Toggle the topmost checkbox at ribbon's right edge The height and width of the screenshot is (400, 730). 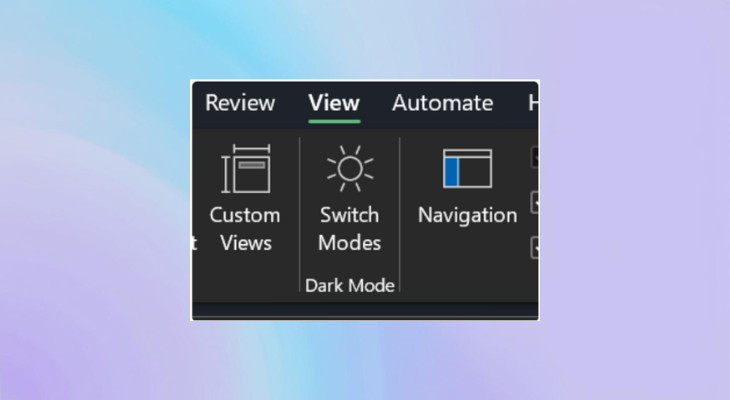tap(535, 157)
